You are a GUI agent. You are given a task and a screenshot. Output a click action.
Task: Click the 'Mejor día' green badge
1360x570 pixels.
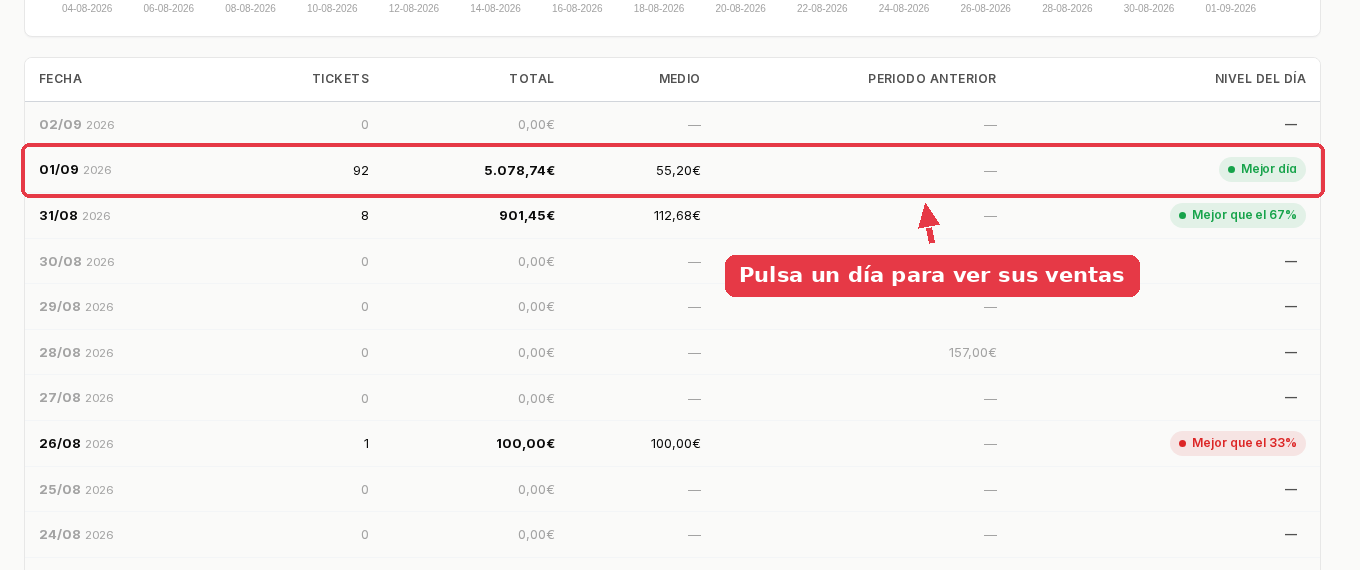tap(1262, 170)
